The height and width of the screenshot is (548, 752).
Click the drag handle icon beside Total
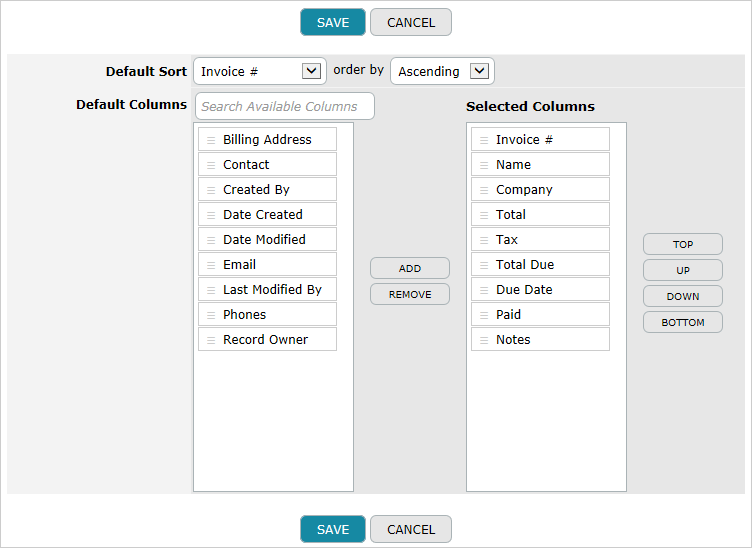click(484, 215)
